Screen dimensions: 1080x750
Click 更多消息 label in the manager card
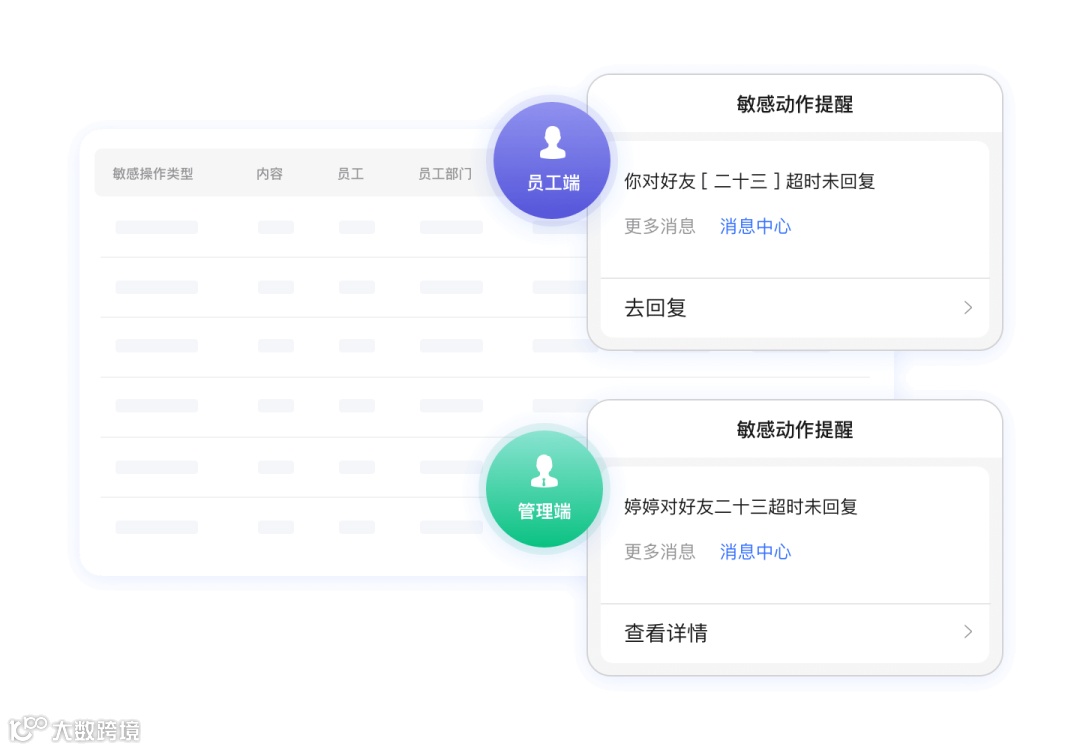pyautogui.click(x=660, y=552)
